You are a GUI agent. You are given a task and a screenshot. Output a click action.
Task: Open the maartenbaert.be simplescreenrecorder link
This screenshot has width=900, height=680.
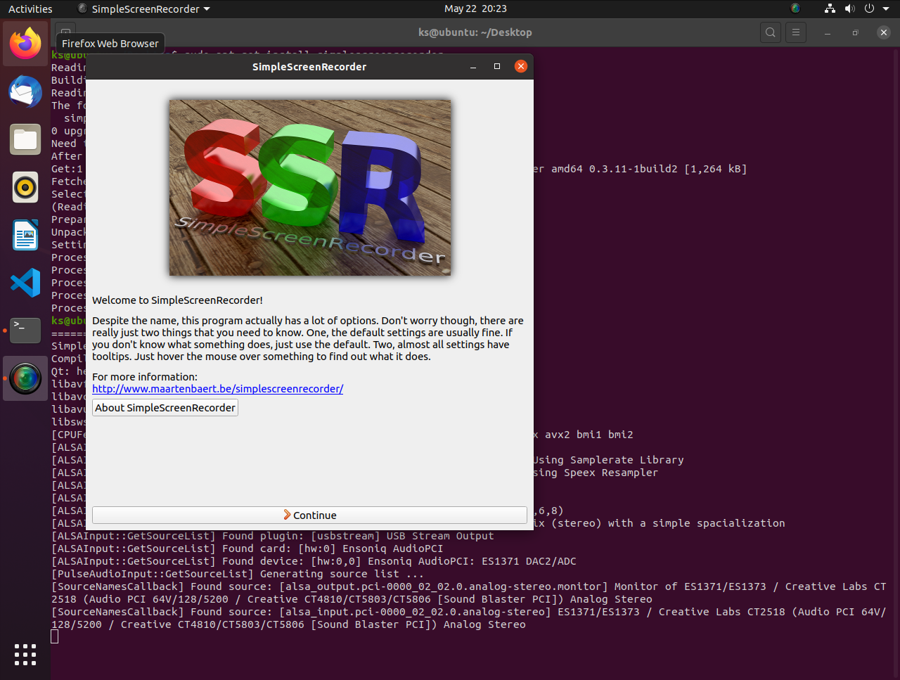point(218,388)
